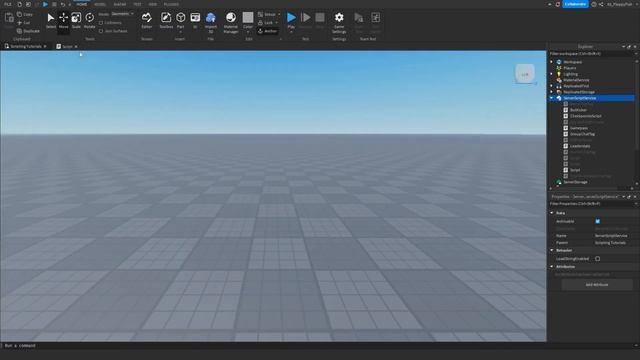Image resolution: width=640 pixels, height=360 pixels.
Task: Click the New file icon in the title bar
Action: coord(19,4)
